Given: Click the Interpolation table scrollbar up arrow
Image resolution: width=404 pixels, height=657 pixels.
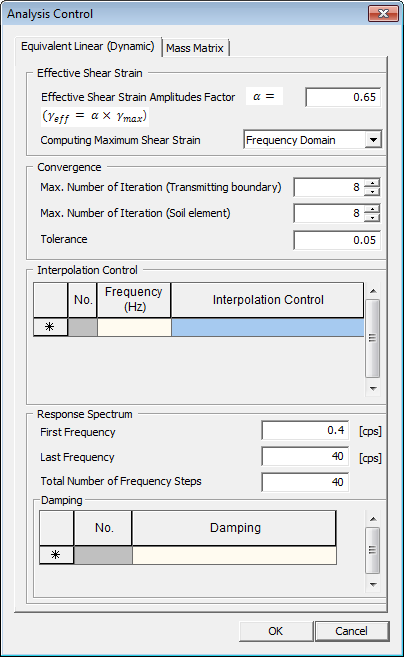Looking at the screenshot, I should [x=373, y=291].
